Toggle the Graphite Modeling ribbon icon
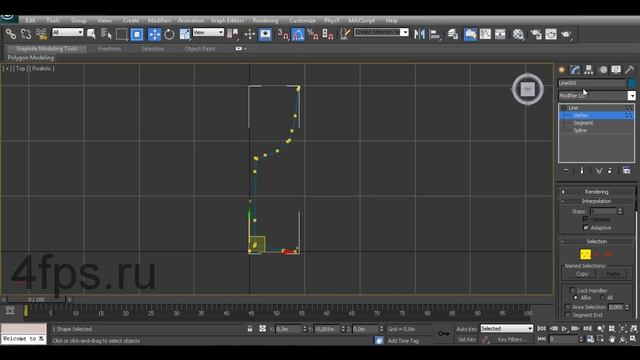 (x=470, y=34)
